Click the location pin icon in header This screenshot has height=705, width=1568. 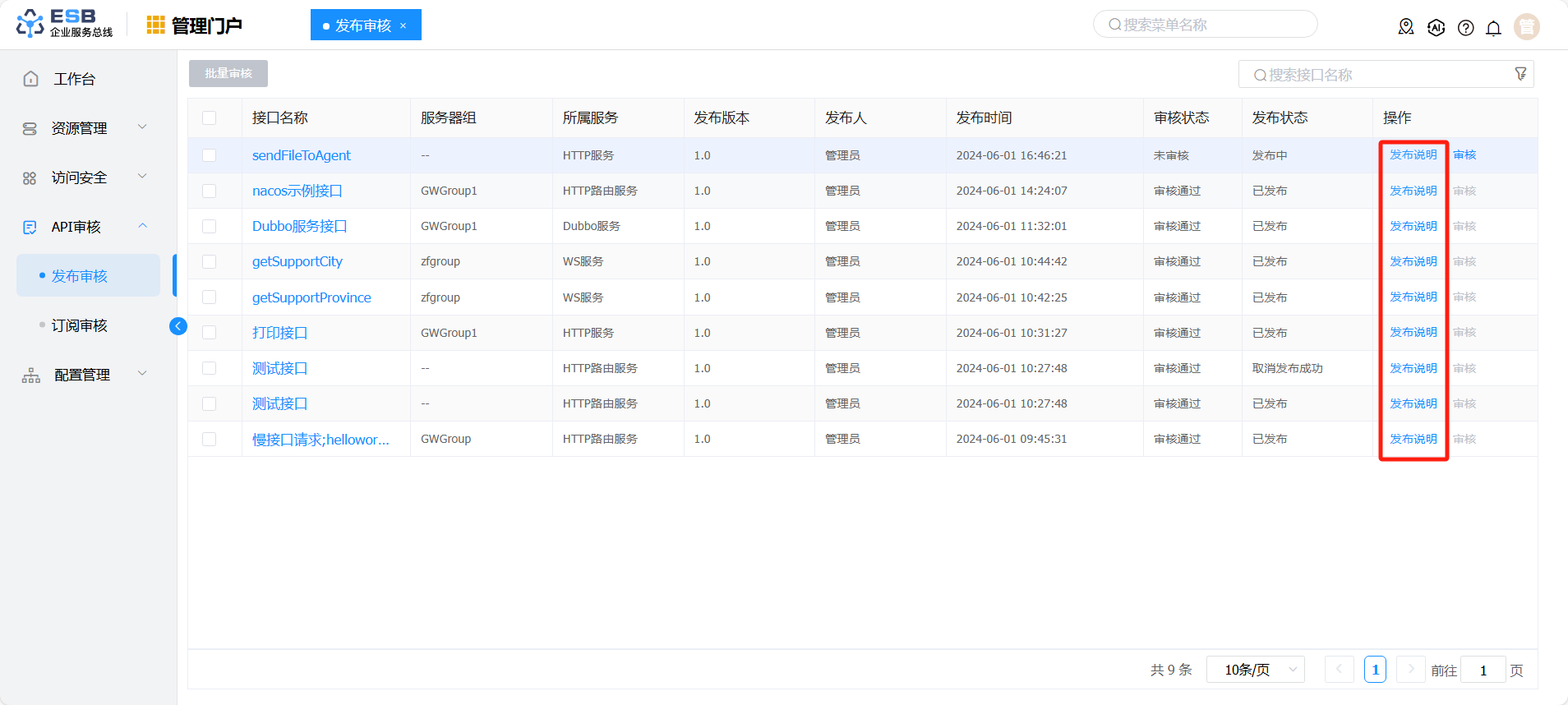pyautogui.click(x=1406, y=27)
